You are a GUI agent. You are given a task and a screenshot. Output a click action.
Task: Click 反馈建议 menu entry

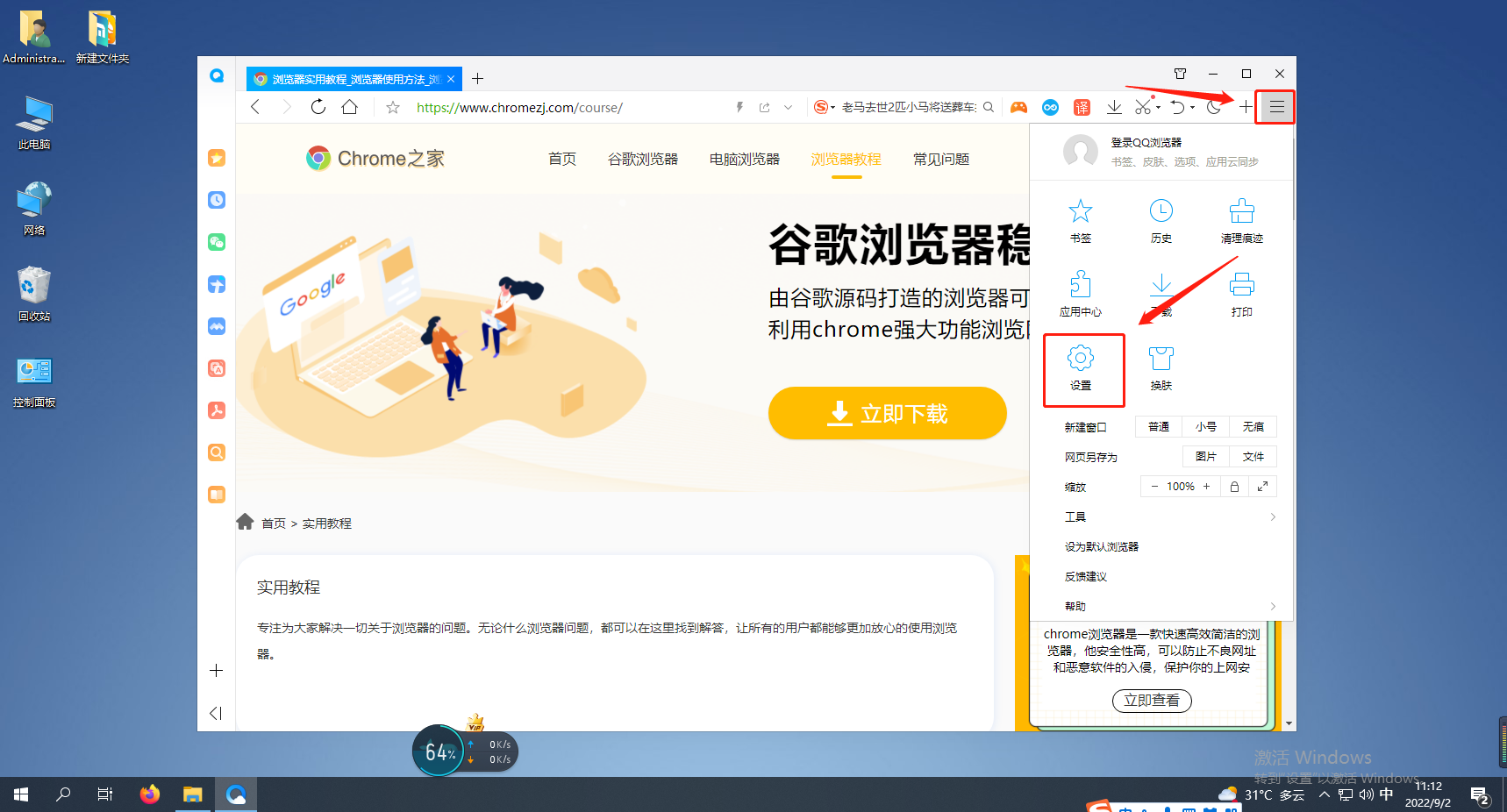coord(1086,576)
